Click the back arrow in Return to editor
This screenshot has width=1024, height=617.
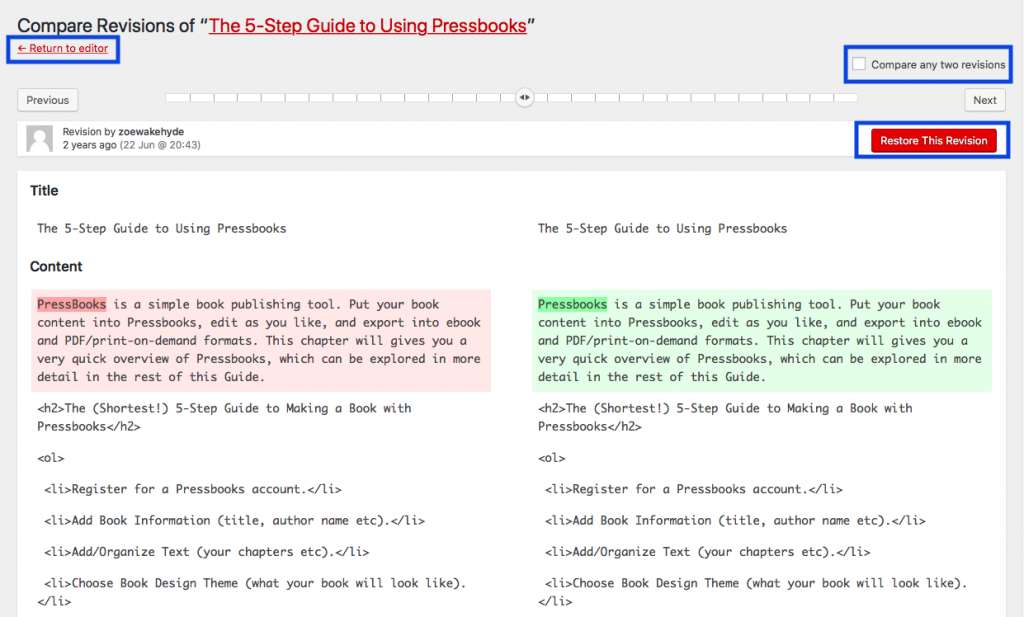tap(23, 48)
